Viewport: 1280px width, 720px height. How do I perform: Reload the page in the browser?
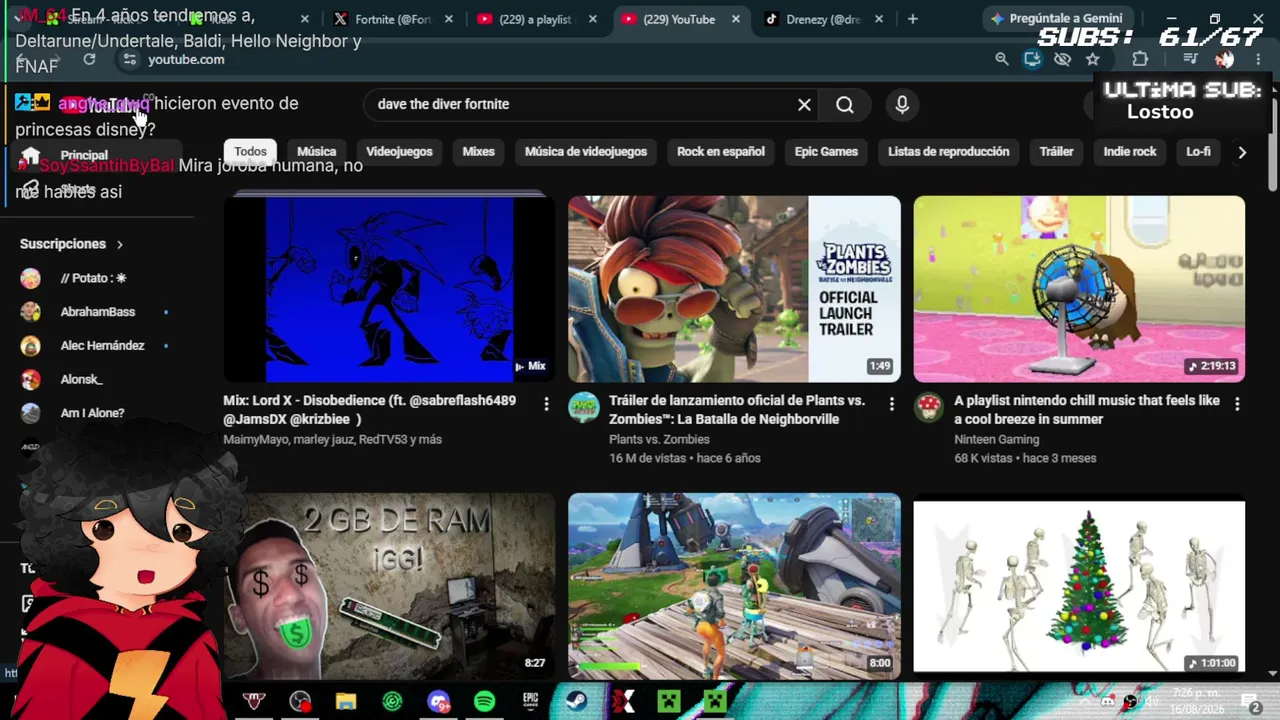(89, 60)
